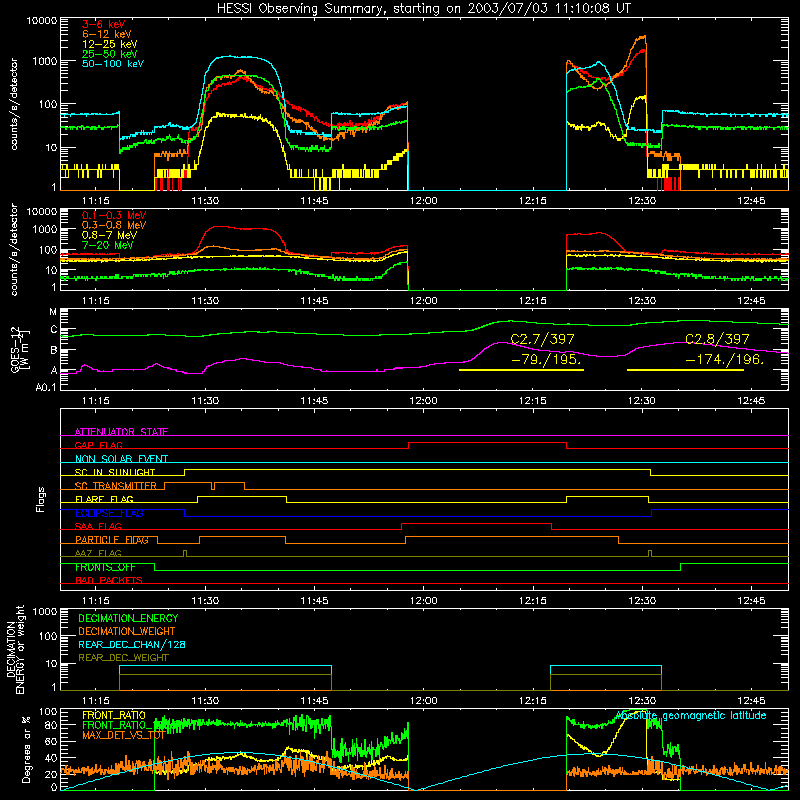
Task: Click the DECIMATION_ENERGY legend label
Action: pos(128,618)
